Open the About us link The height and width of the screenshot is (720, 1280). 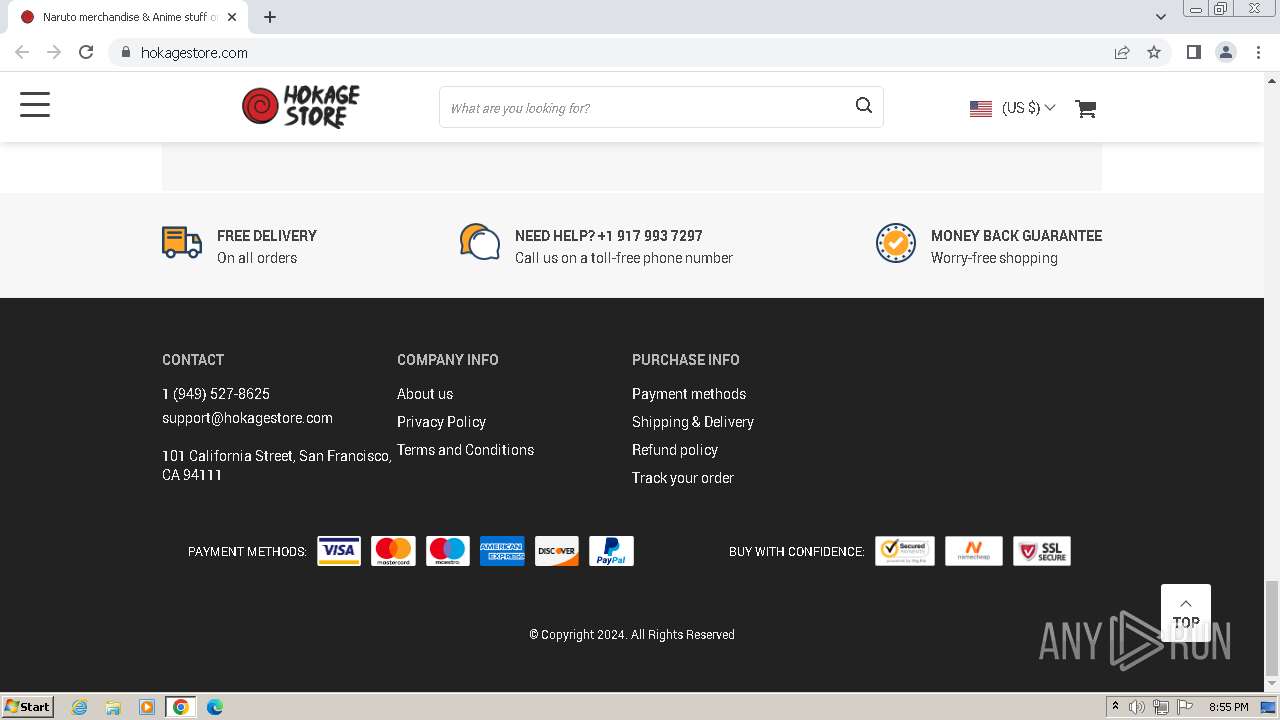coord(425,394)
